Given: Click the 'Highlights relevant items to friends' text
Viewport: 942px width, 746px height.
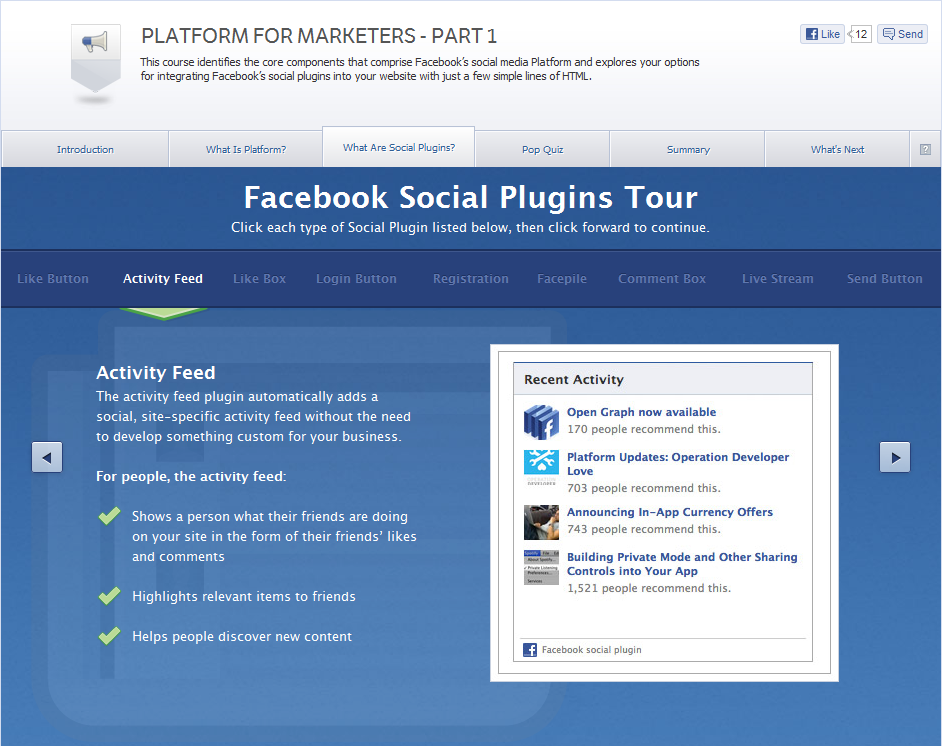Looking at the screenshot, I should pyautogui.click(x=244, y=596).
